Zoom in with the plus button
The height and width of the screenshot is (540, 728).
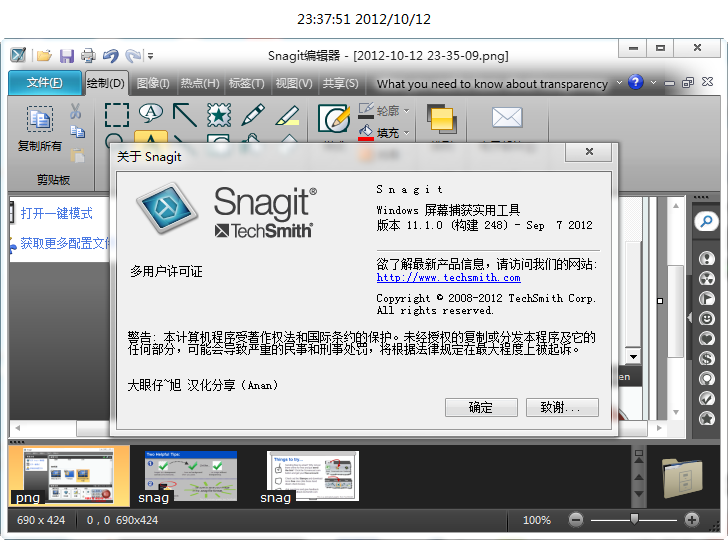coord(691,520)
